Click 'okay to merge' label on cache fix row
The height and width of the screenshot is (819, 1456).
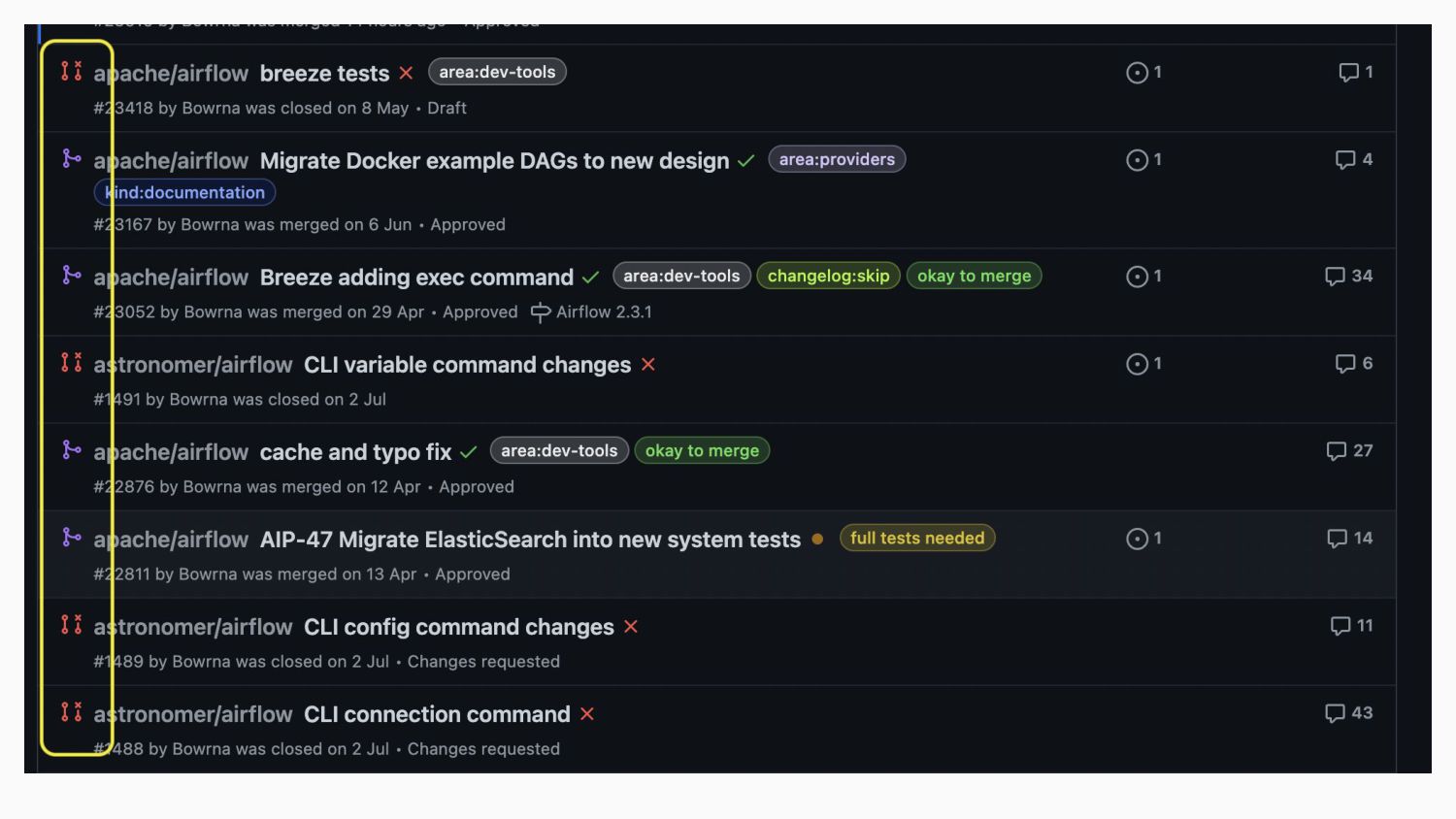[x=702, y=451]
